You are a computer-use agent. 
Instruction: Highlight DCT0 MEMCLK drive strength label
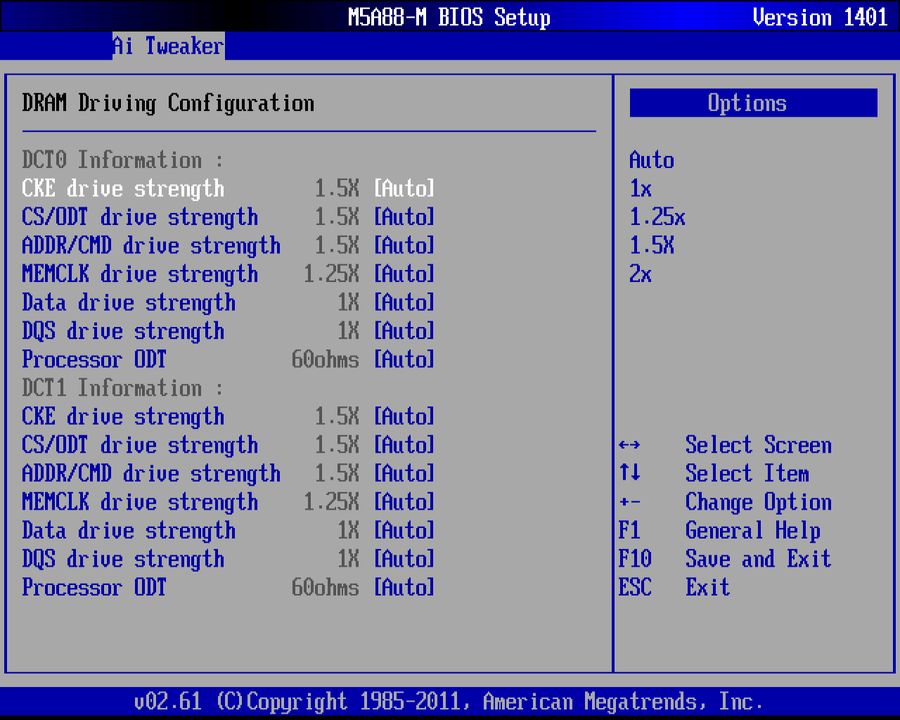[x=140, y=274]
